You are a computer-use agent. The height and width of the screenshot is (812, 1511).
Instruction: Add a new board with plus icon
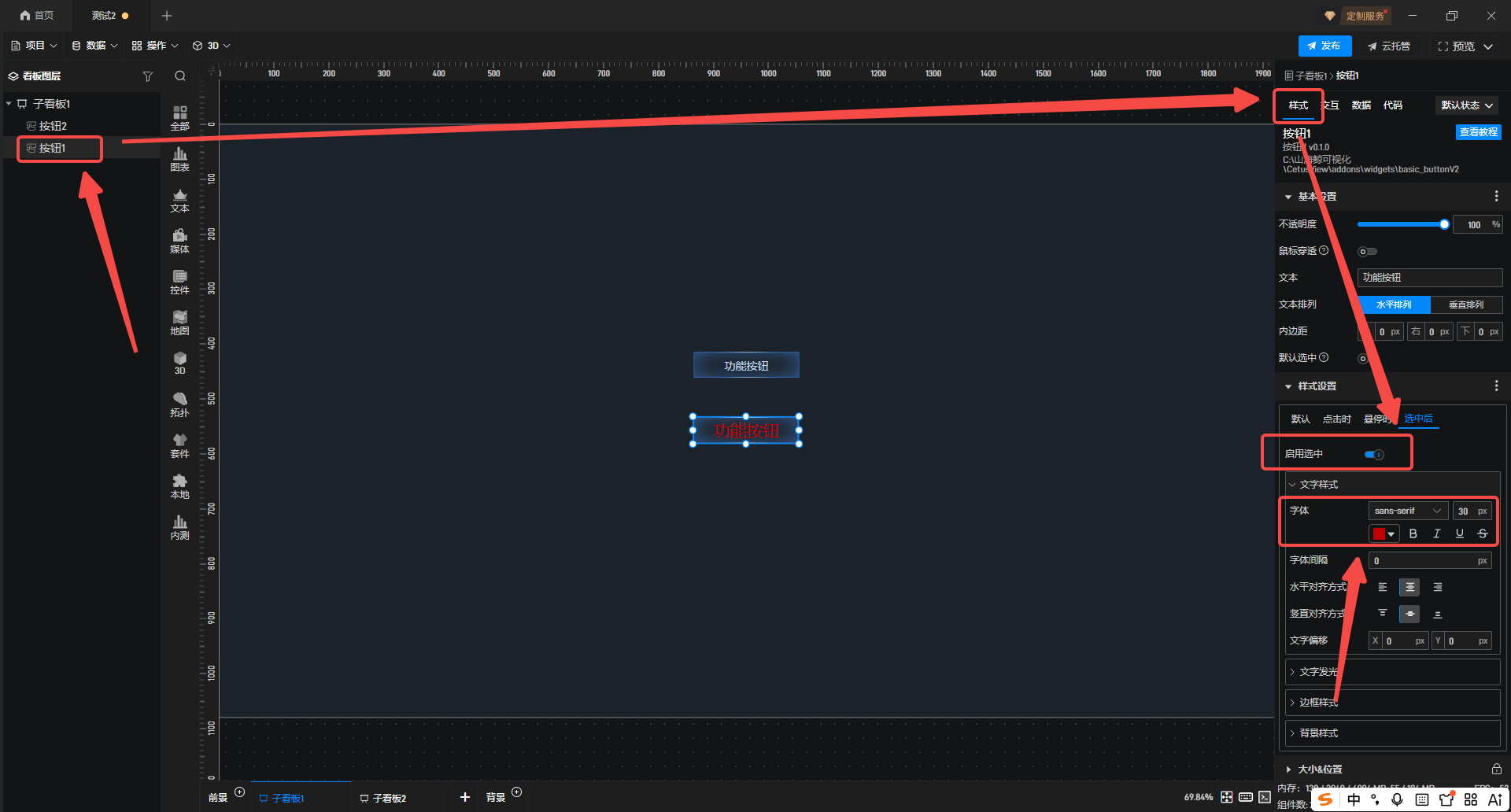(465, 797)
